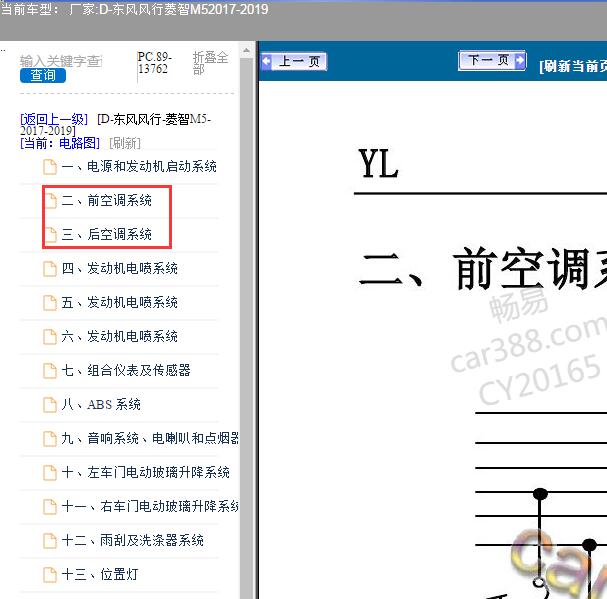Open 八、ABS 系统 entry
This screenshot has height=599, width=607.
pyautogui.click(x=101, y=405)
